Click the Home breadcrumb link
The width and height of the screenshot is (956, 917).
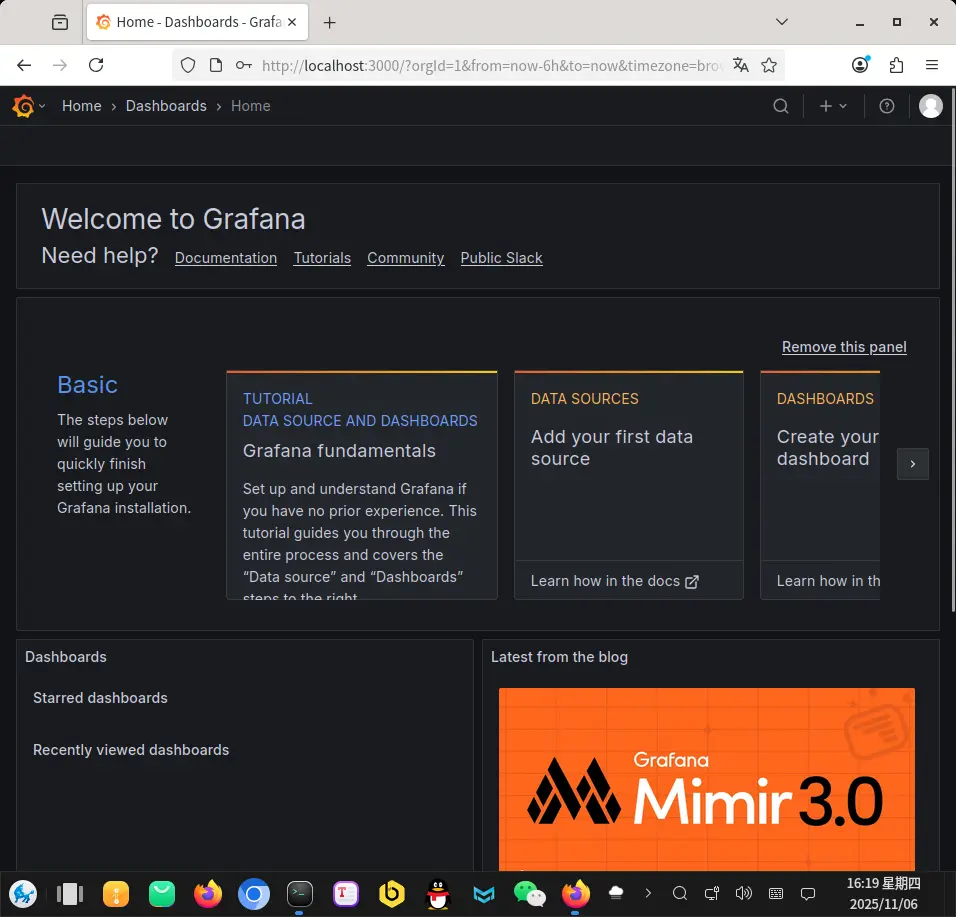point(82,106)
